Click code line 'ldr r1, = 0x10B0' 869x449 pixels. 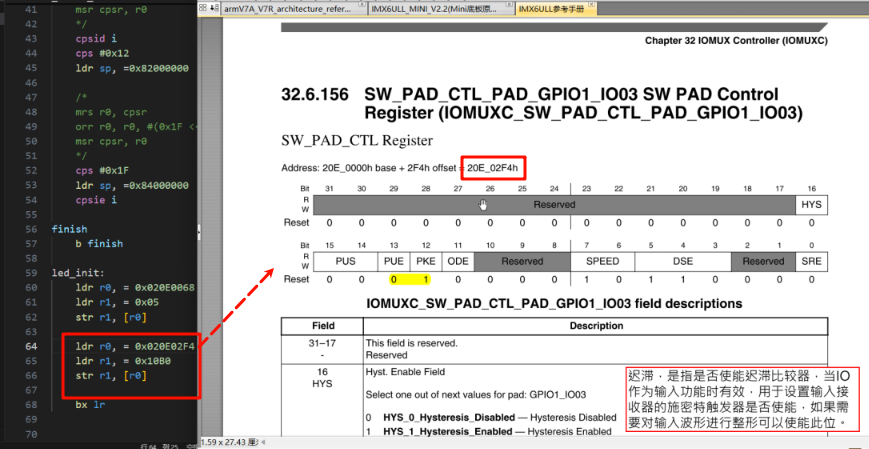point(123,361)
